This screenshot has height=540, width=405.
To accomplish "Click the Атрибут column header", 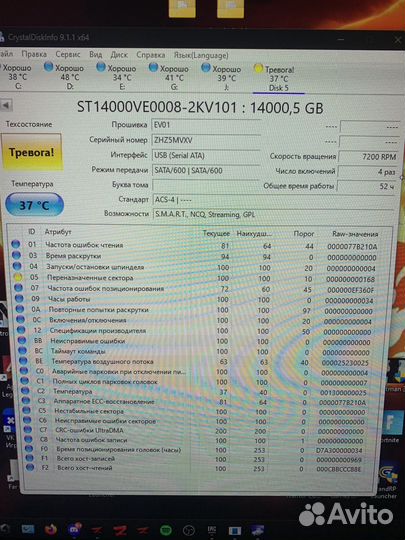I will (x=58, y=232).
